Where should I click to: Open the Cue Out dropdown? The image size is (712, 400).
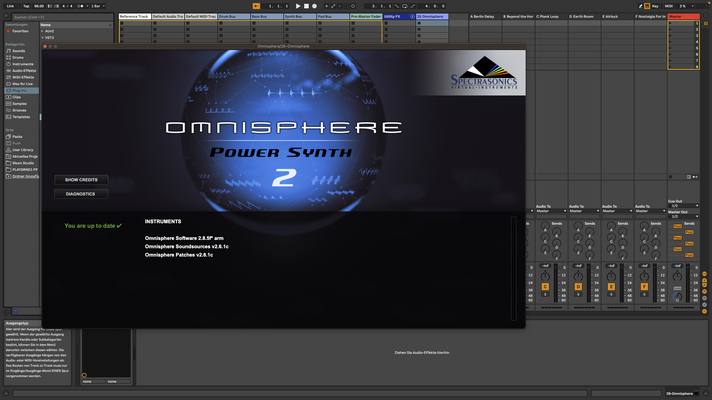coord(683,206)
